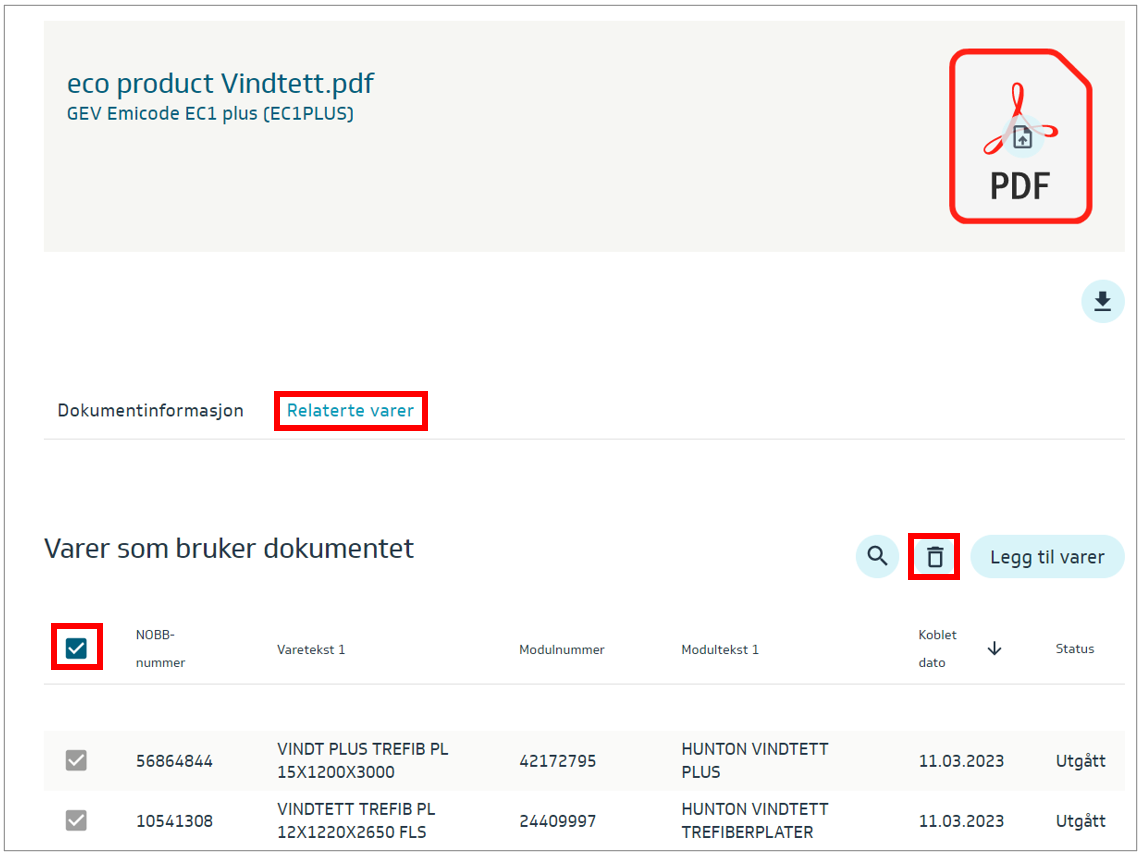Click the Modultekst 1 column header

pyautogui.click(x=720, y=650)
